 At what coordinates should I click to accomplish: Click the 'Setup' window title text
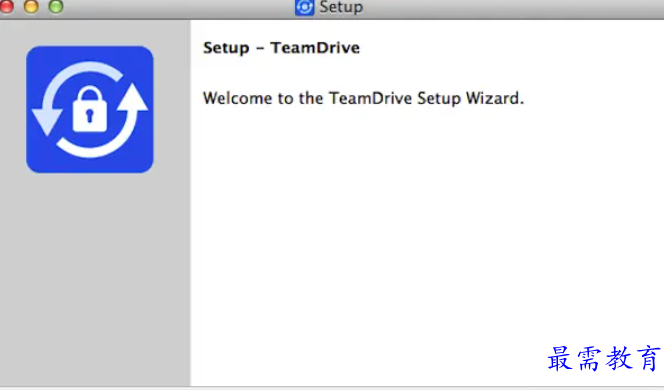tap(341, 7)
